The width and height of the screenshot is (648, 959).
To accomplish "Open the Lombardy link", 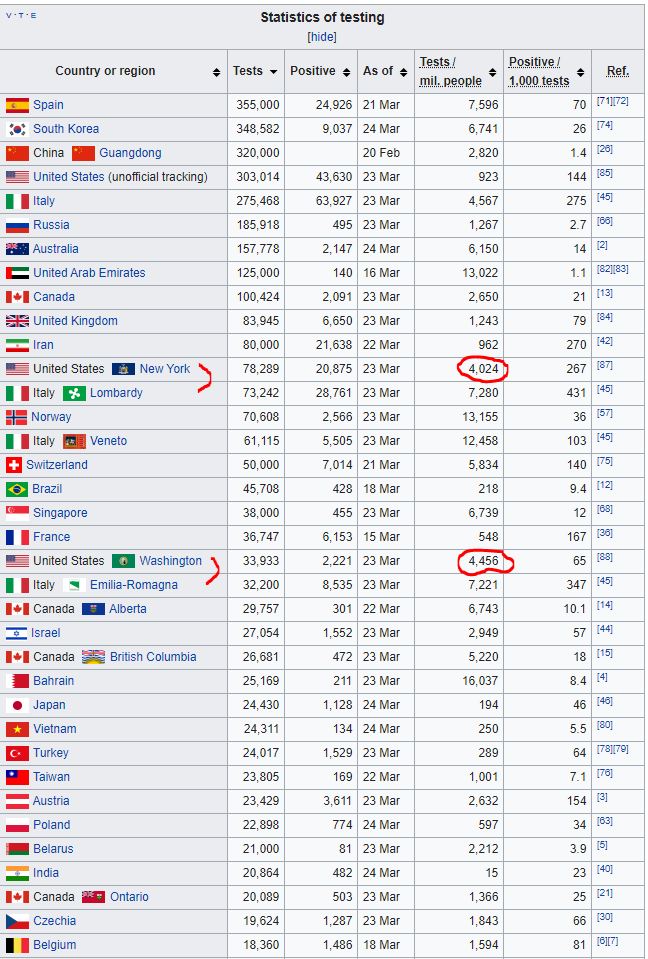I will 116,393.
